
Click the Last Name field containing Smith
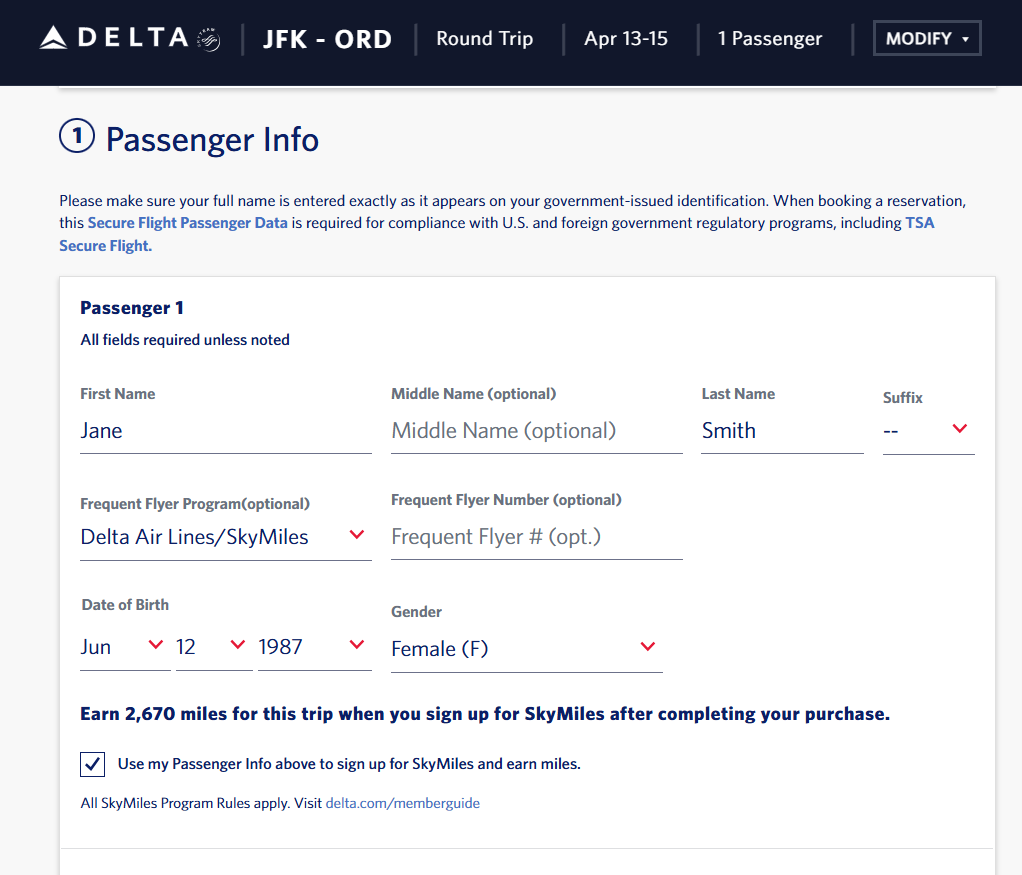pyautogui.click(x=781, y=431)
